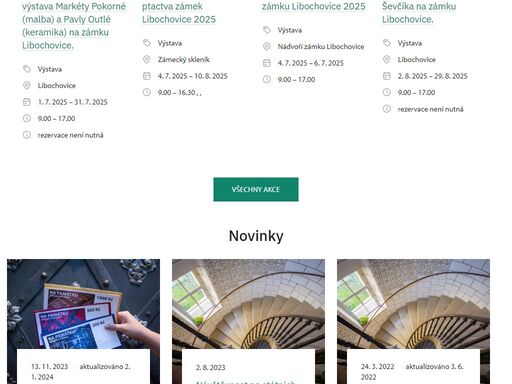This screenshot has height=384, width=512.
Task: Select the Novinky heading
Action: click(x=256, y=236)
